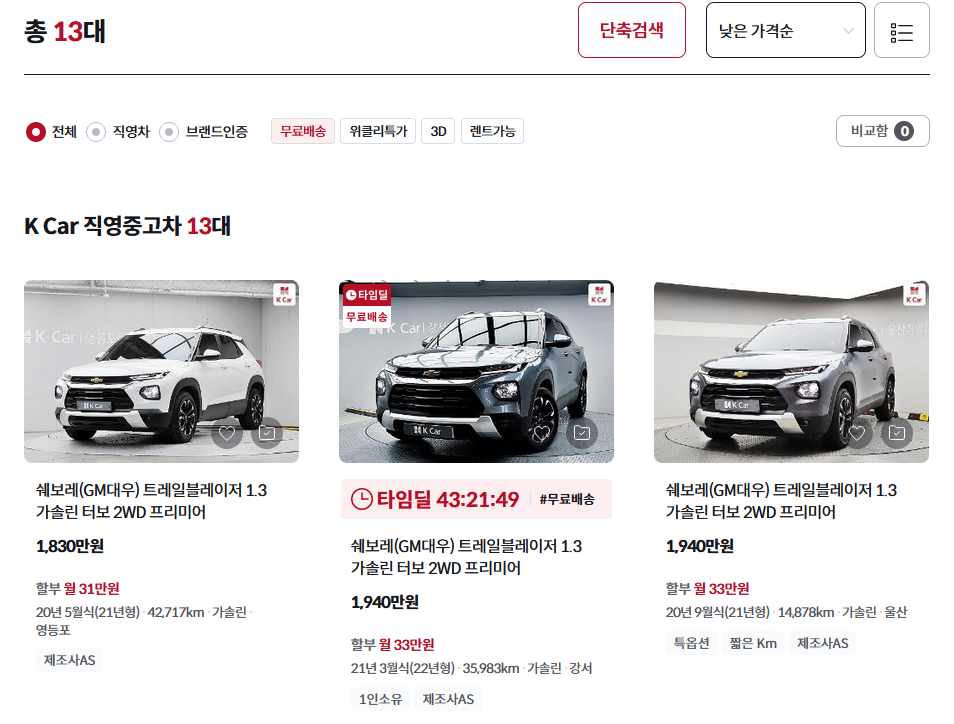This screenshot has height=724, width=954.
Task: Open the 울산 Trailblazer listing title
Action: tap(781, 501)
